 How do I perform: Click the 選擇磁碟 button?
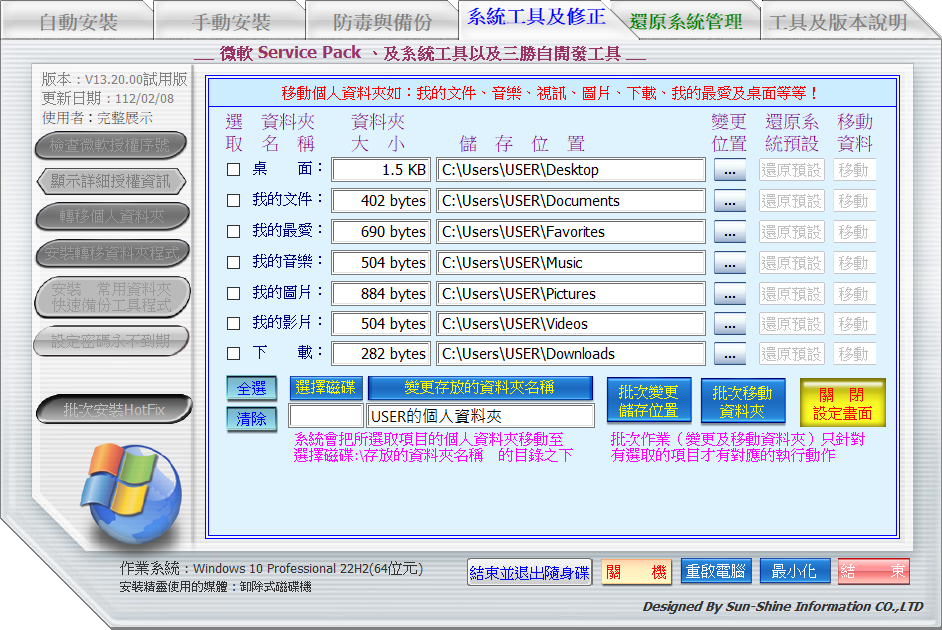(x=326, y=387)
